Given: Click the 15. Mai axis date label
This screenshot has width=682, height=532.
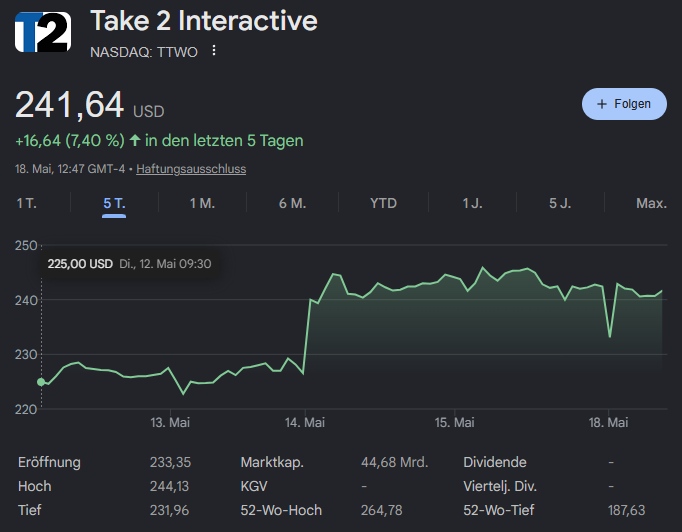Looking at the screenshot, I should click(x=455, y=422).
